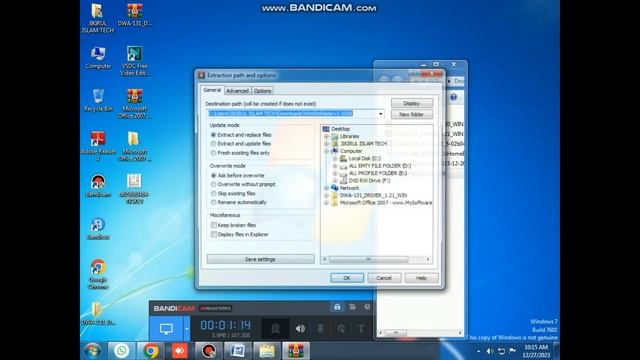Open the Windows Start menu

(93, 351)
